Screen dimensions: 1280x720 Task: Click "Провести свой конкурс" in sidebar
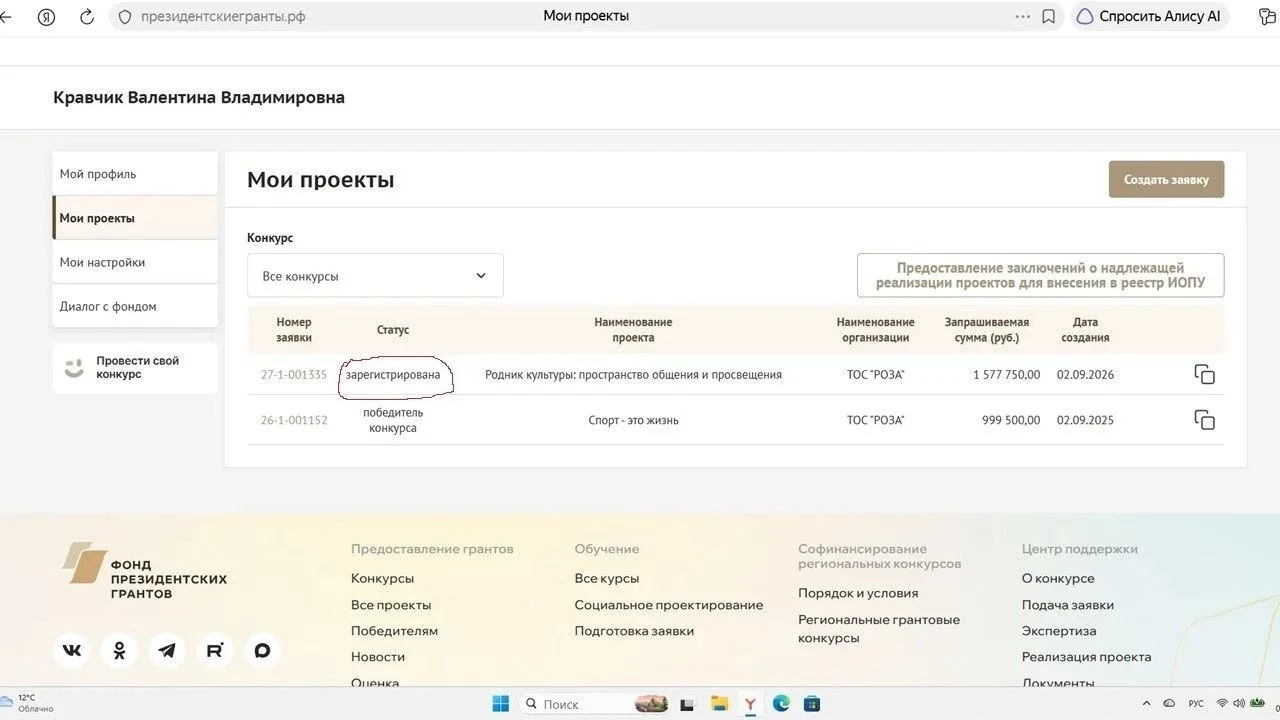point(135,368)
